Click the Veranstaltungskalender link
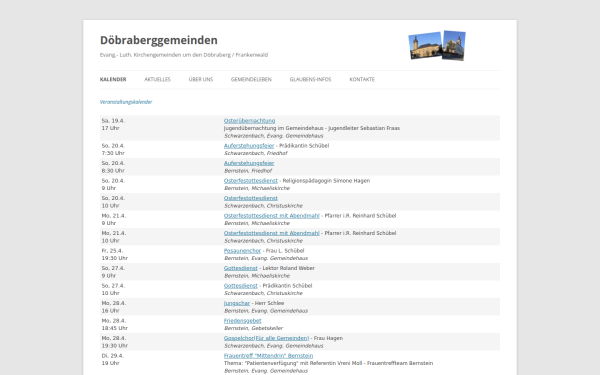 126,102
